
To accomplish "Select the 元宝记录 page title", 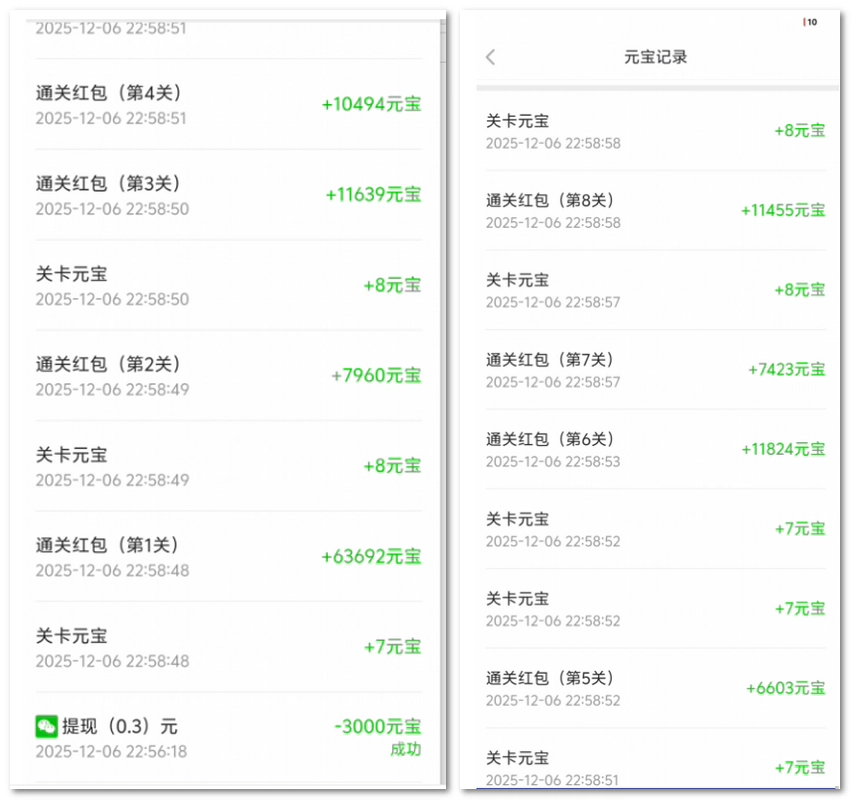I will click(x=655, y=57).
